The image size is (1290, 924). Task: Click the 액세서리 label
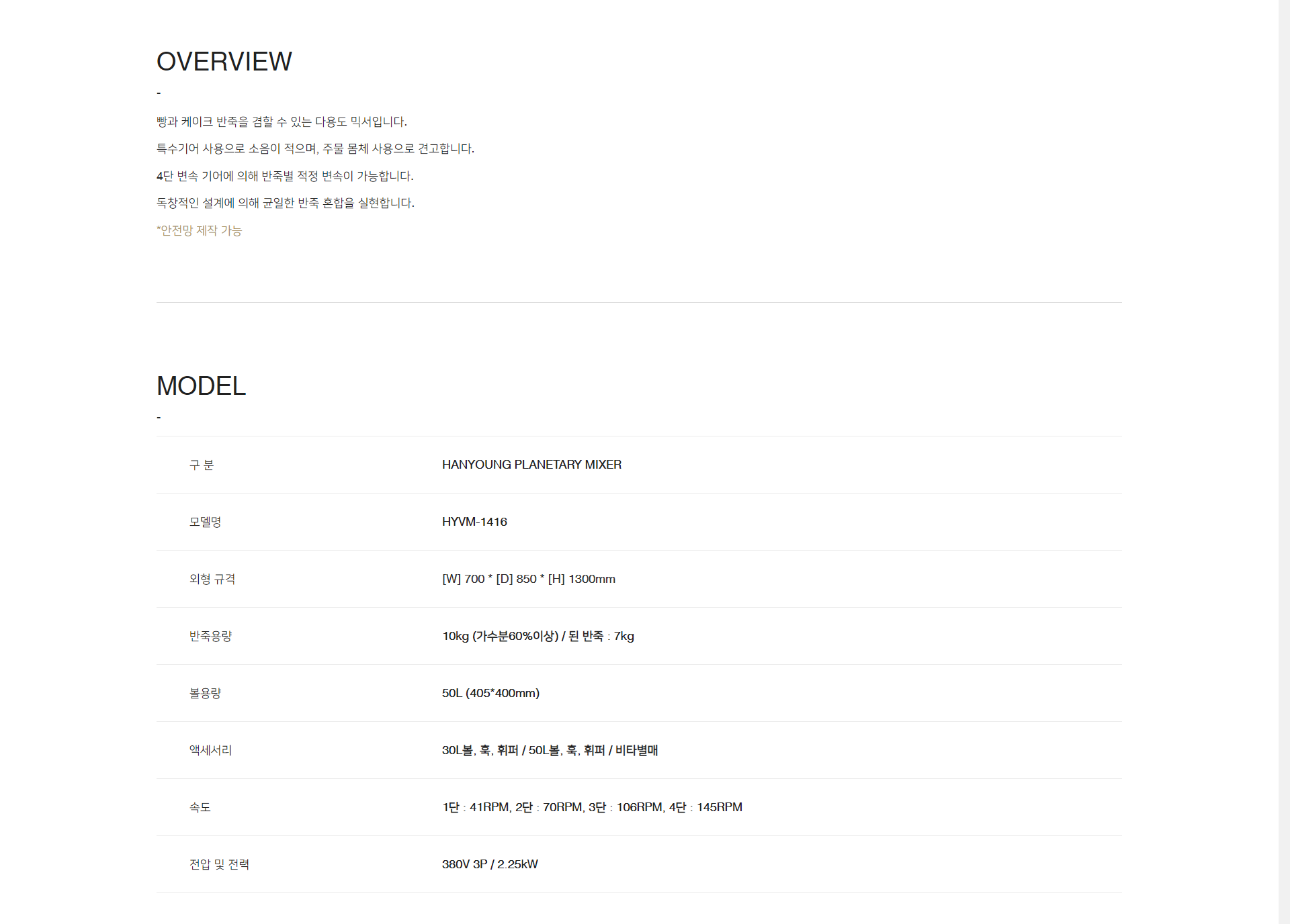210,750
